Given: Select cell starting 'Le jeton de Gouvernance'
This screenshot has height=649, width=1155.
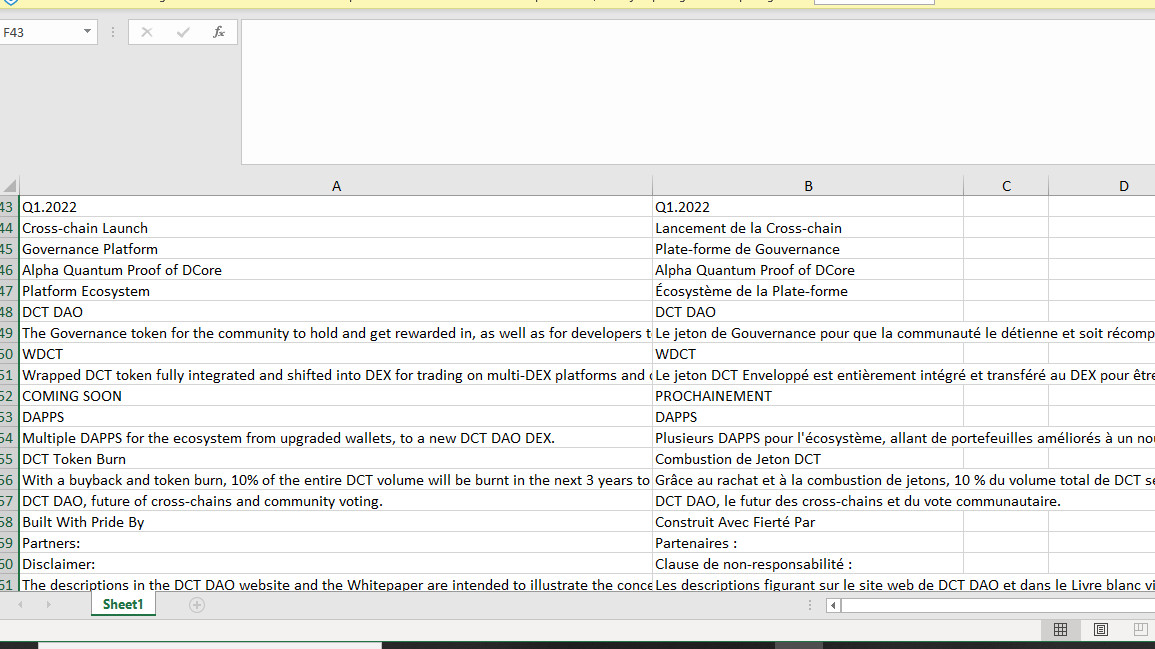Looking at the screenshot, I should click(x=808, y=333).
